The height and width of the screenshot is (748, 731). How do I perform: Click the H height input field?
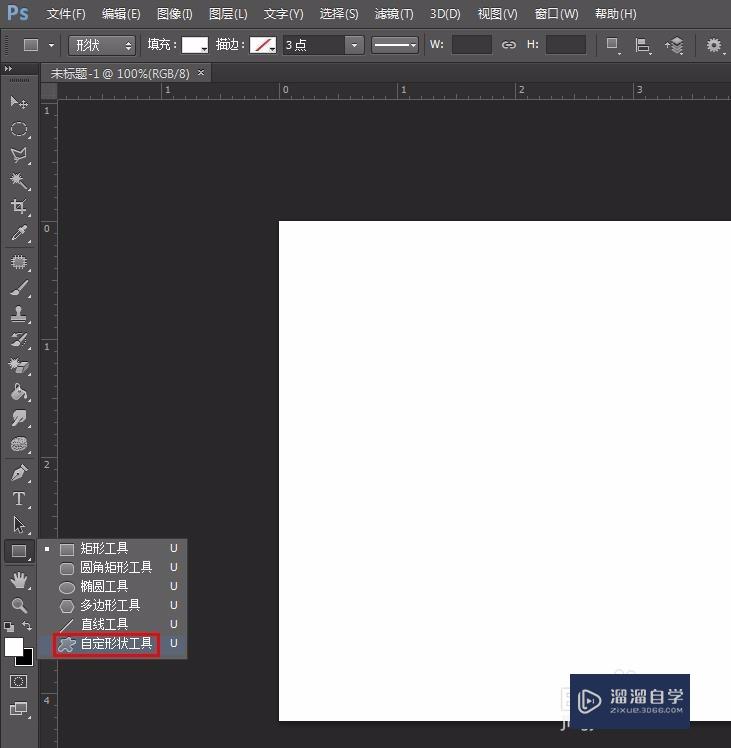tap(565, 45)
